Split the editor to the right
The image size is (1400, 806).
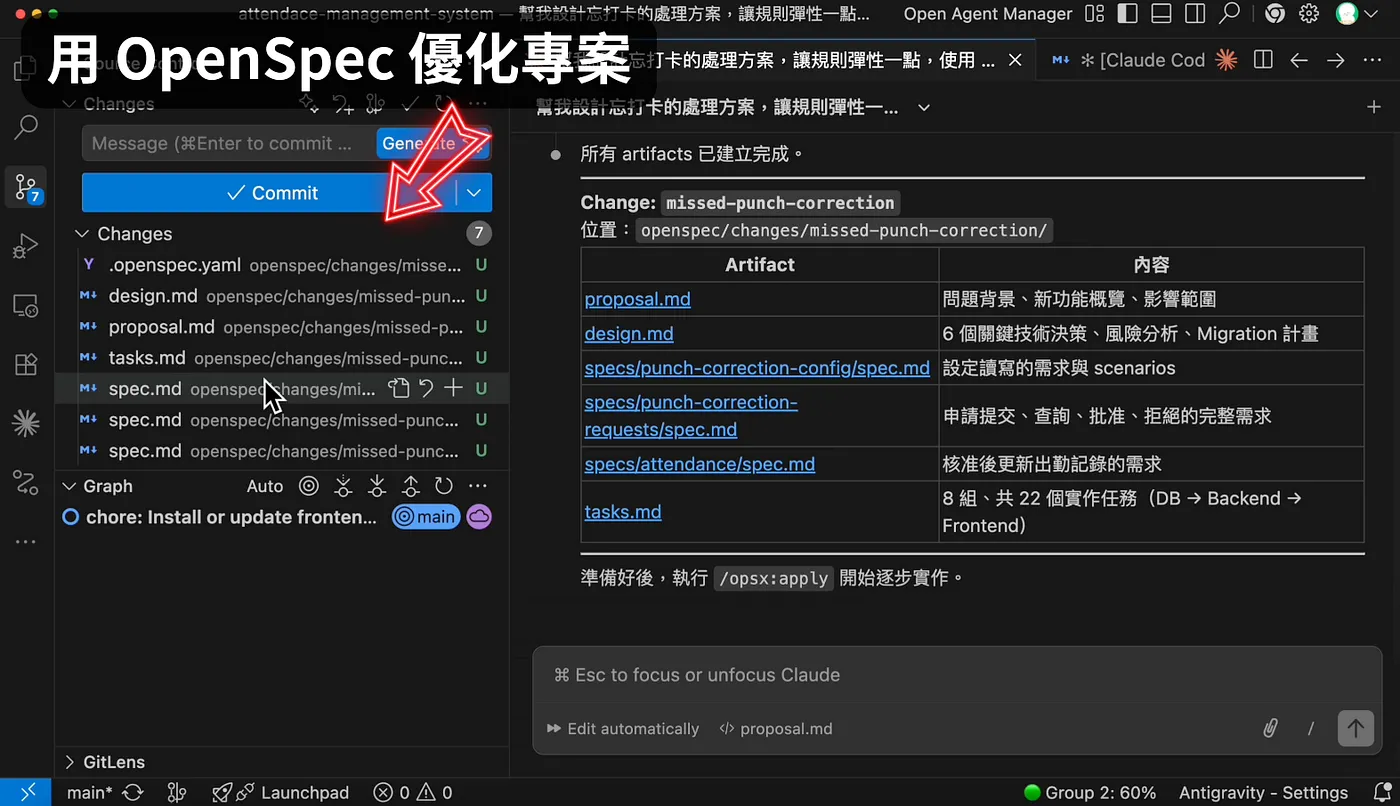tap(1263, 60)
